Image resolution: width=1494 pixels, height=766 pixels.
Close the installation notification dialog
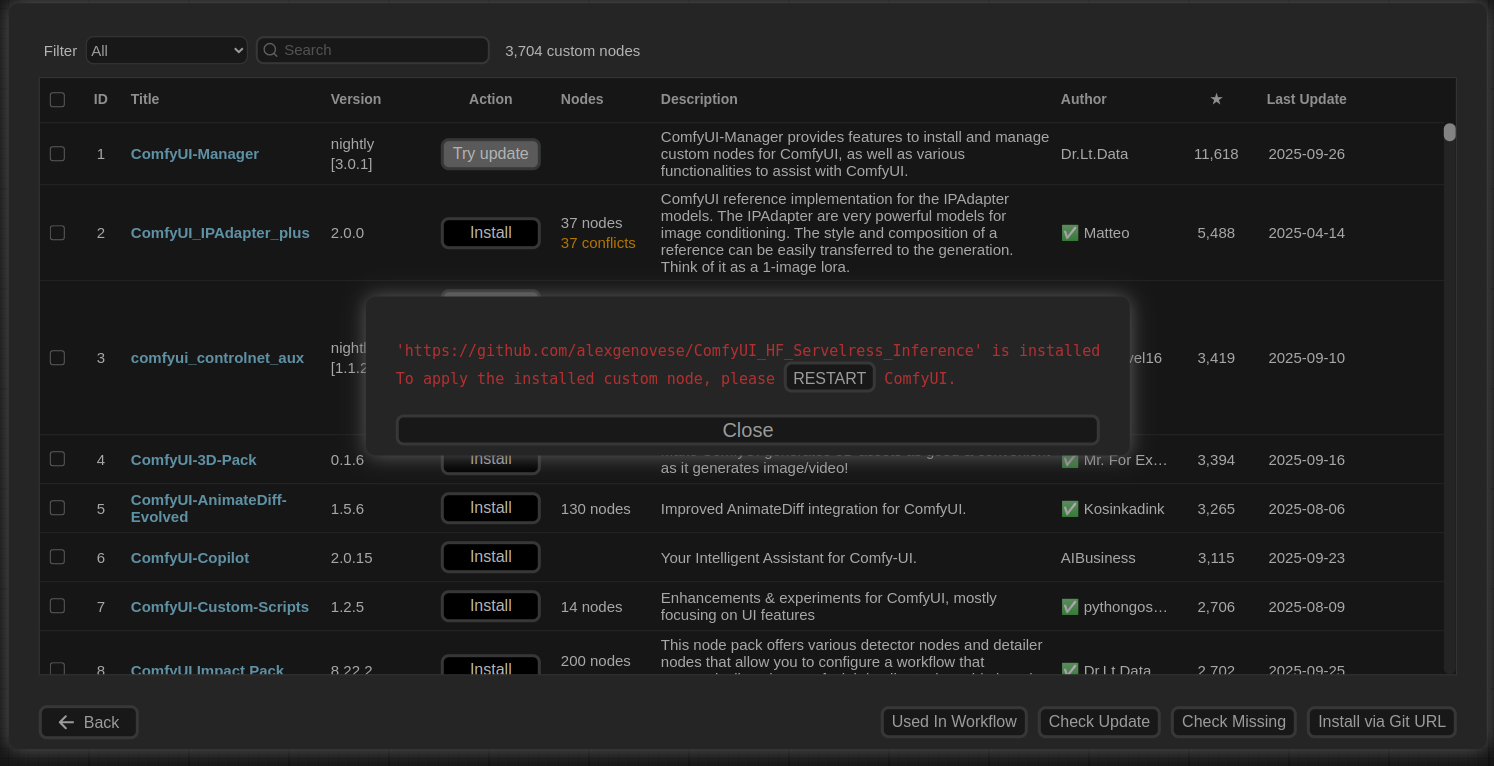pyautogui.click(x=747, y=429)
